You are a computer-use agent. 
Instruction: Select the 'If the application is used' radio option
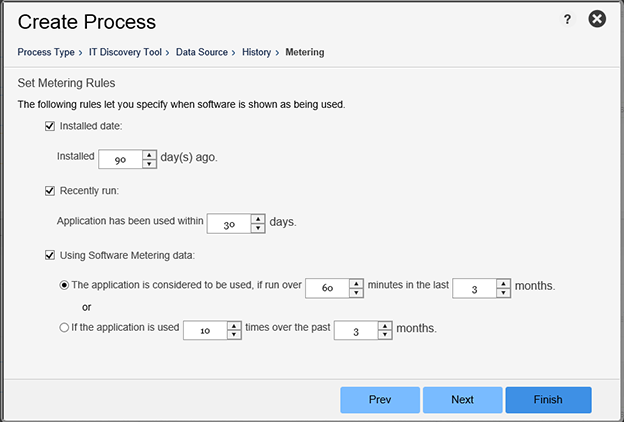pos(65,327)
